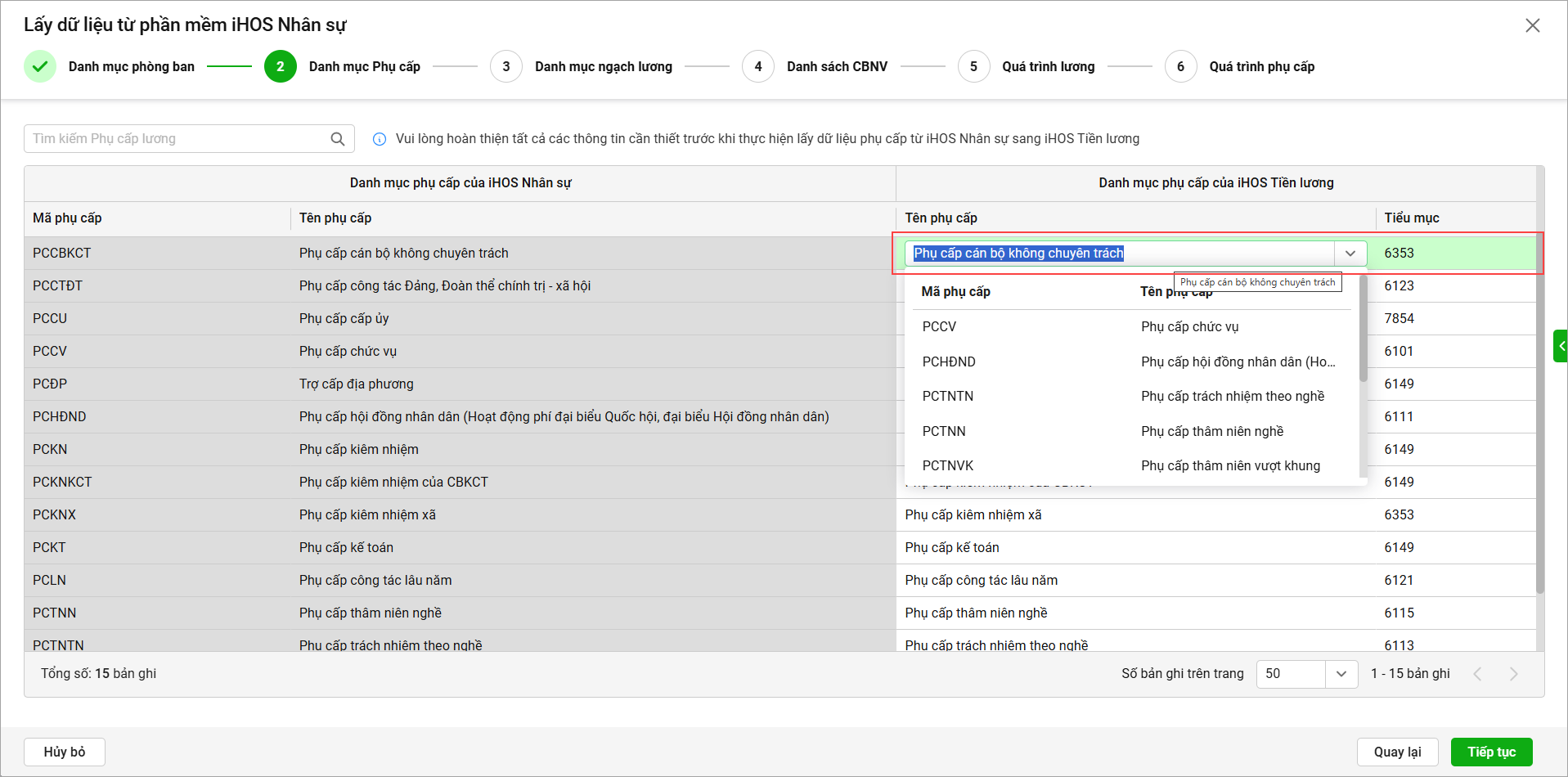Click the search magnifier icon
The width and height of the screenshot is (1568, 777).
point(337,139)
